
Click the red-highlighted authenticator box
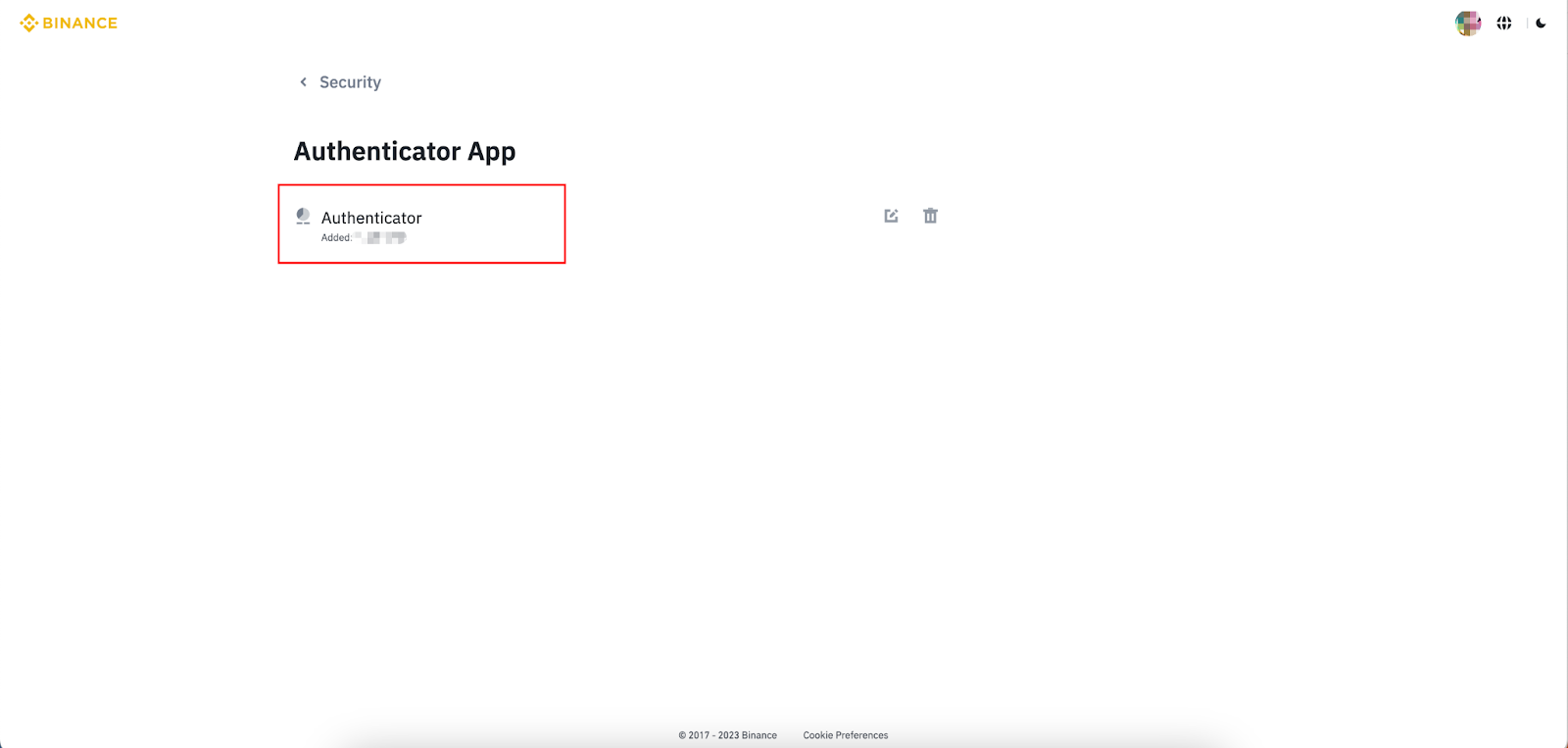click(x=421, y=224)
